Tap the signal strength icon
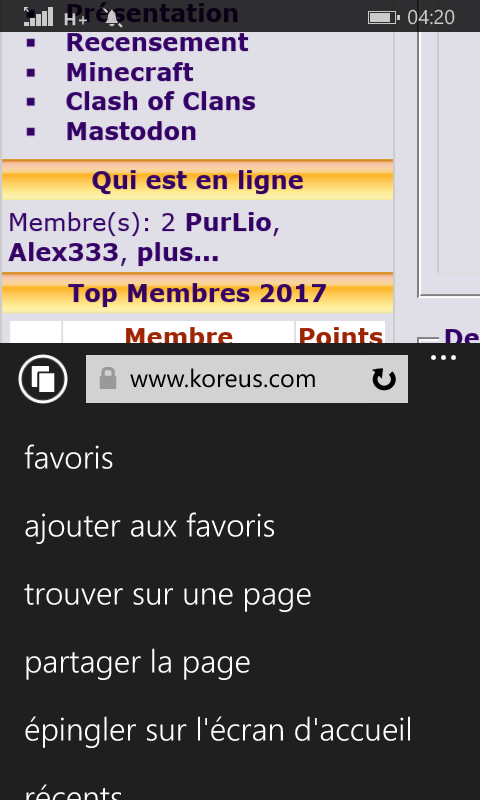 38,16
